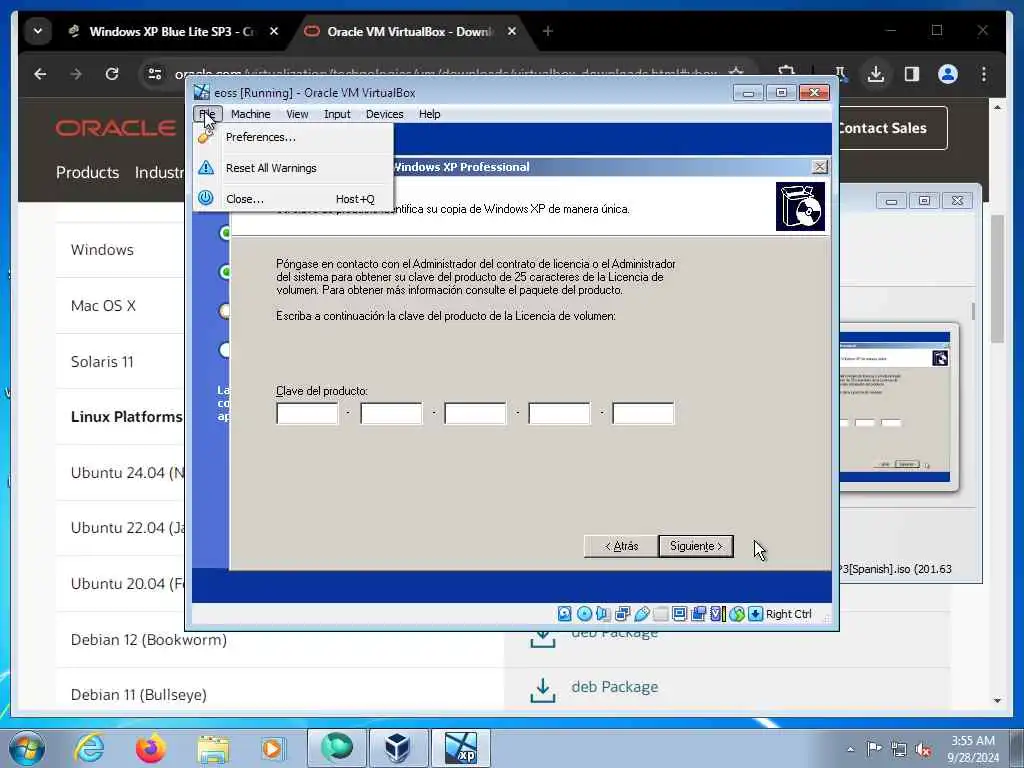Click download arrow icon beside Debian 11 package

[543, 690]
